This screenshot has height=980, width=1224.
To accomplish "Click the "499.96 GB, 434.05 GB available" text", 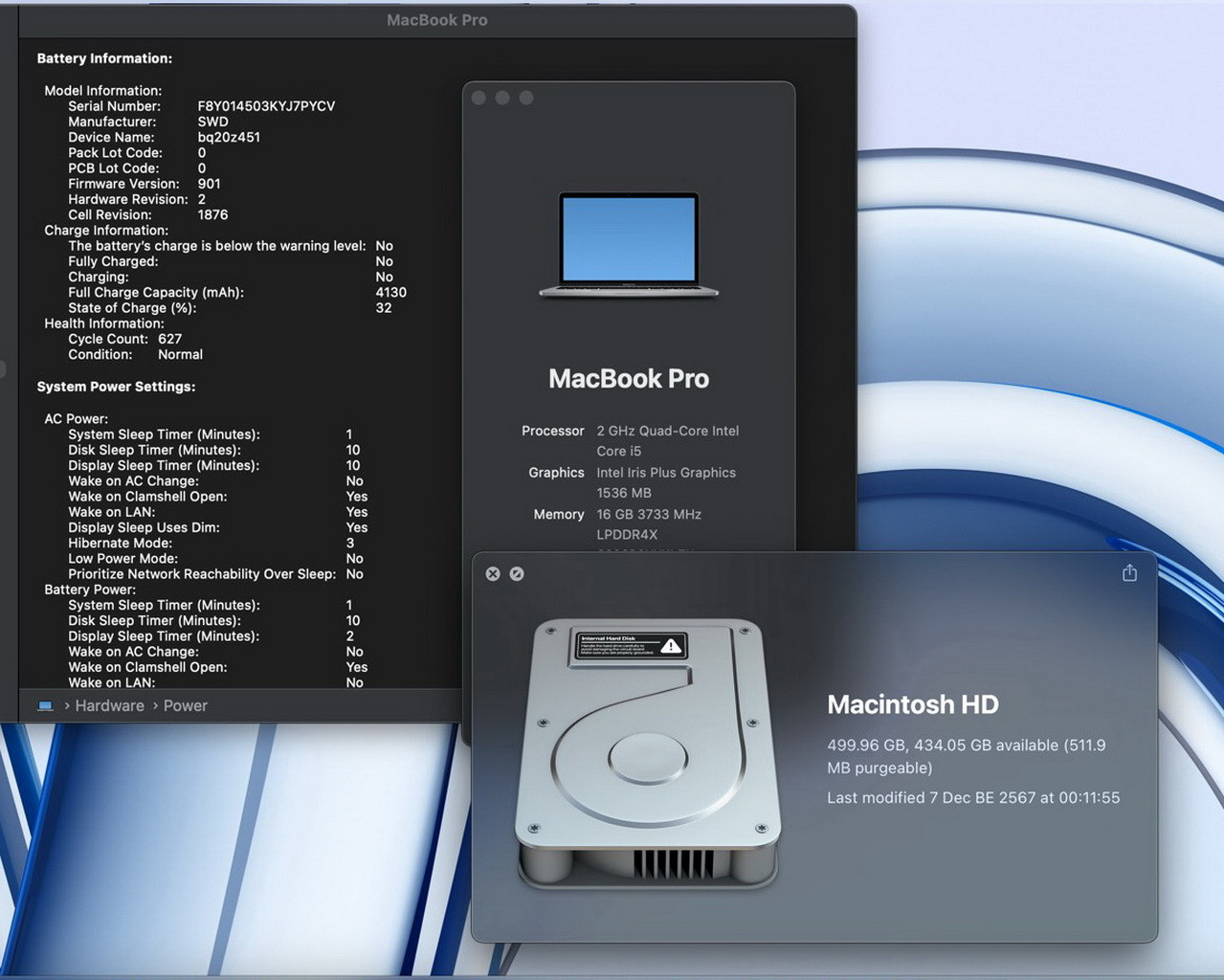I will (x=943, y=746).
